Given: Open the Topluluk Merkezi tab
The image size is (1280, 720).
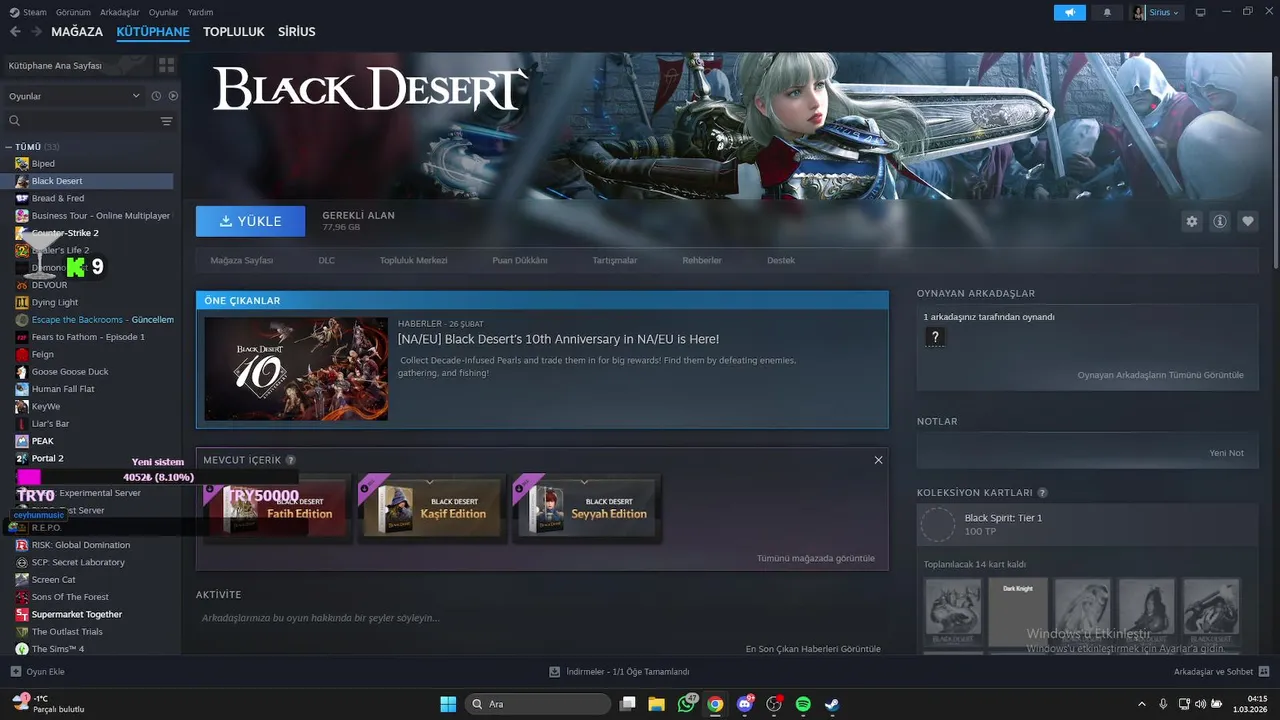Looking at the screenshot, I should coord(413,260).
